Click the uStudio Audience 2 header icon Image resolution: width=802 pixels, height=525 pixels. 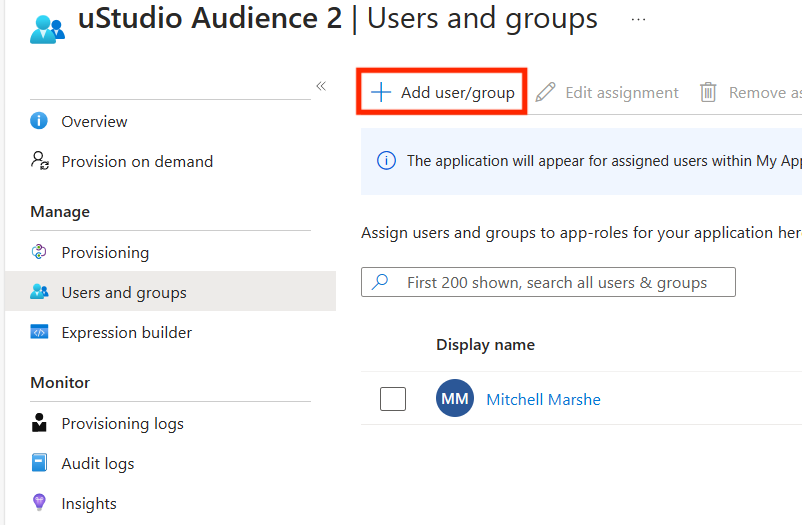click(48, 30)
